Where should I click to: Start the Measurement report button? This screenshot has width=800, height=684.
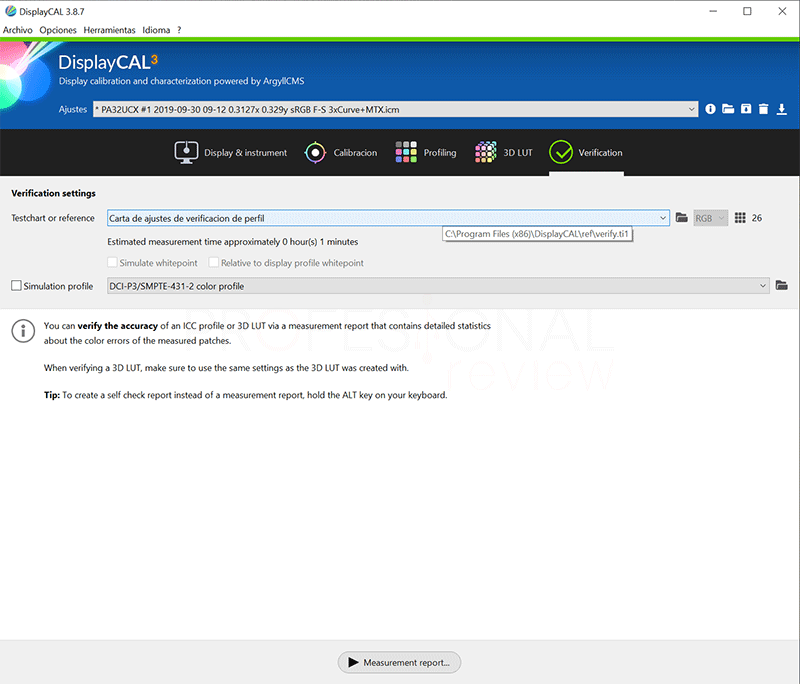point(399,662)
